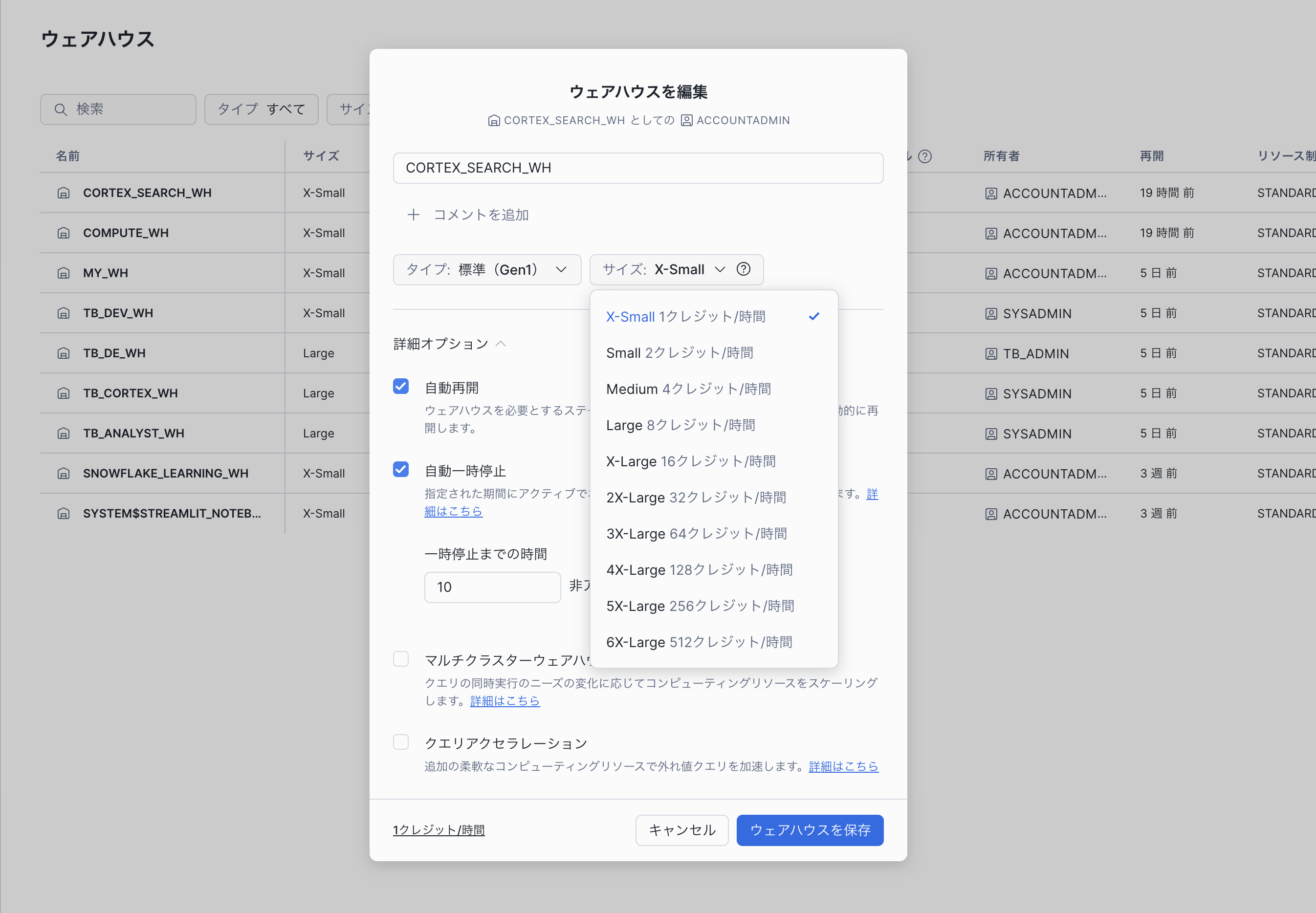Click the ウェアハウスを保存 button
This screenshot has width=1316, height=913.
point(810,830)
